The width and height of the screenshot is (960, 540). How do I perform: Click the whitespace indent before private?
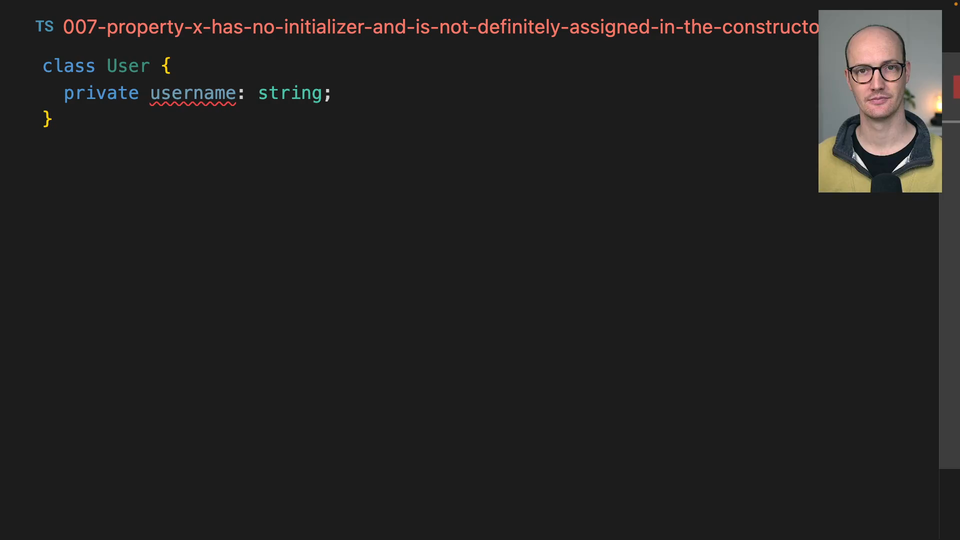coord(52,93)
